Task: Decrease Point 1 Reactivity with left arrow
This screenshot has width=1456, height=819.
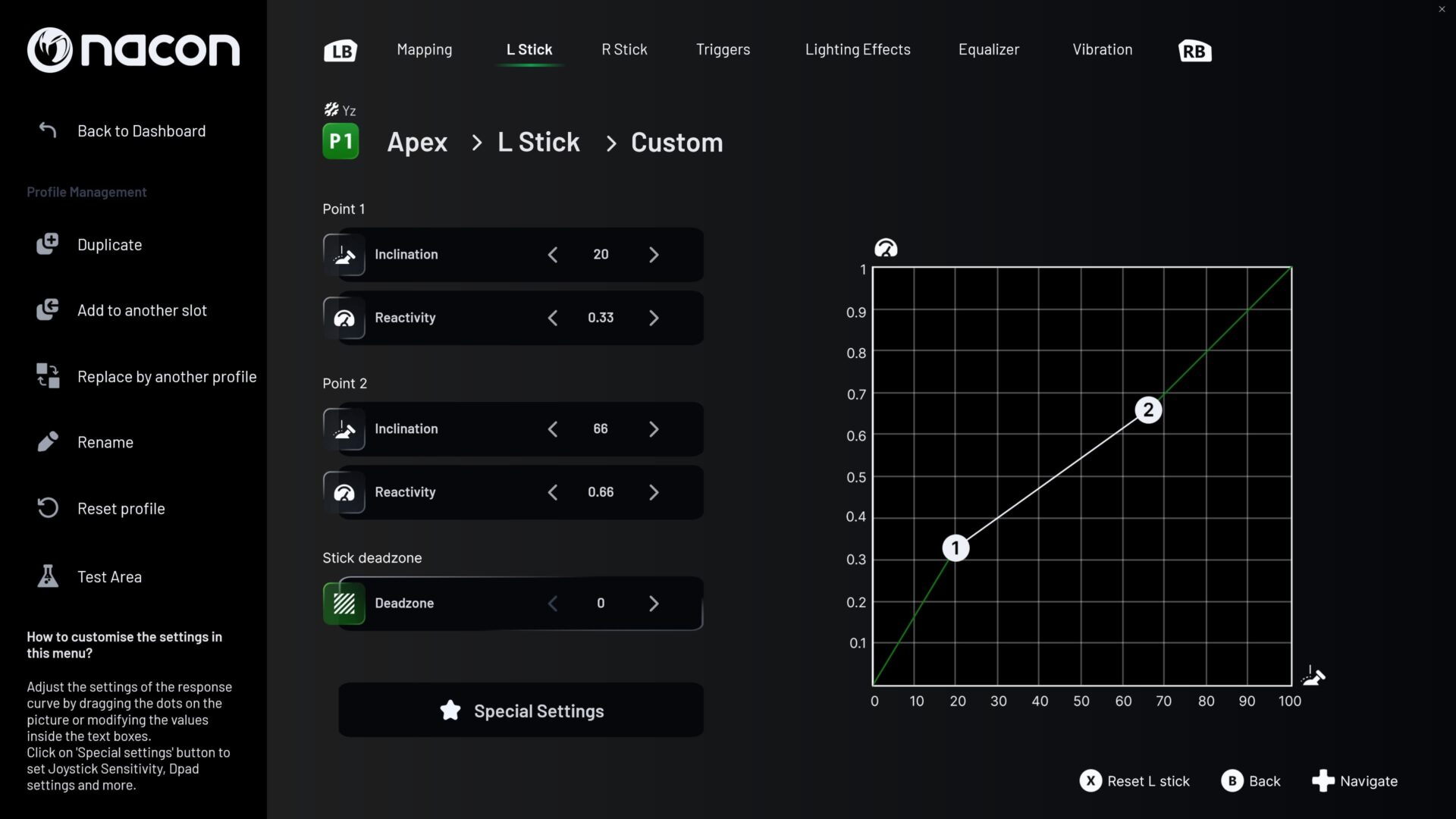Action: 553,318
